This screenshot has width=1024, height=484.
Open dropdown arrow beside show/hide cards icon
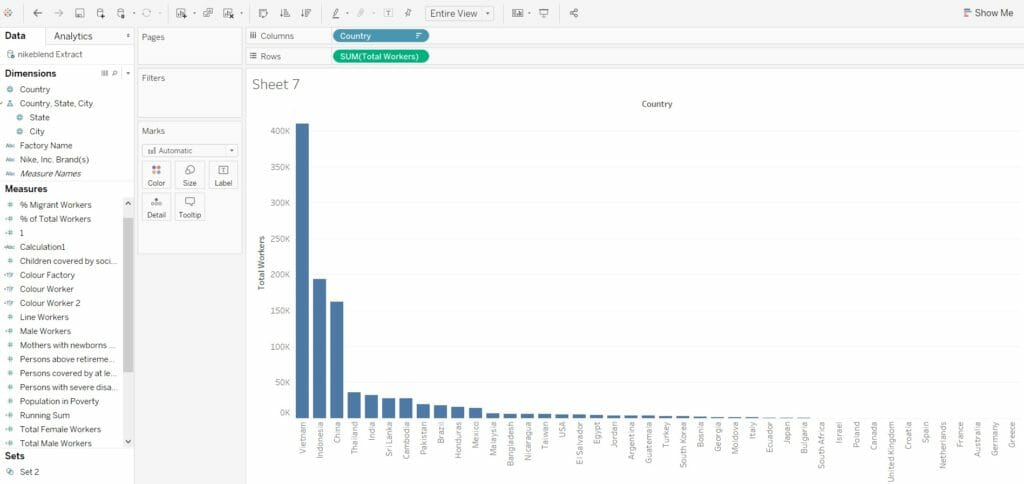point(529,13)
